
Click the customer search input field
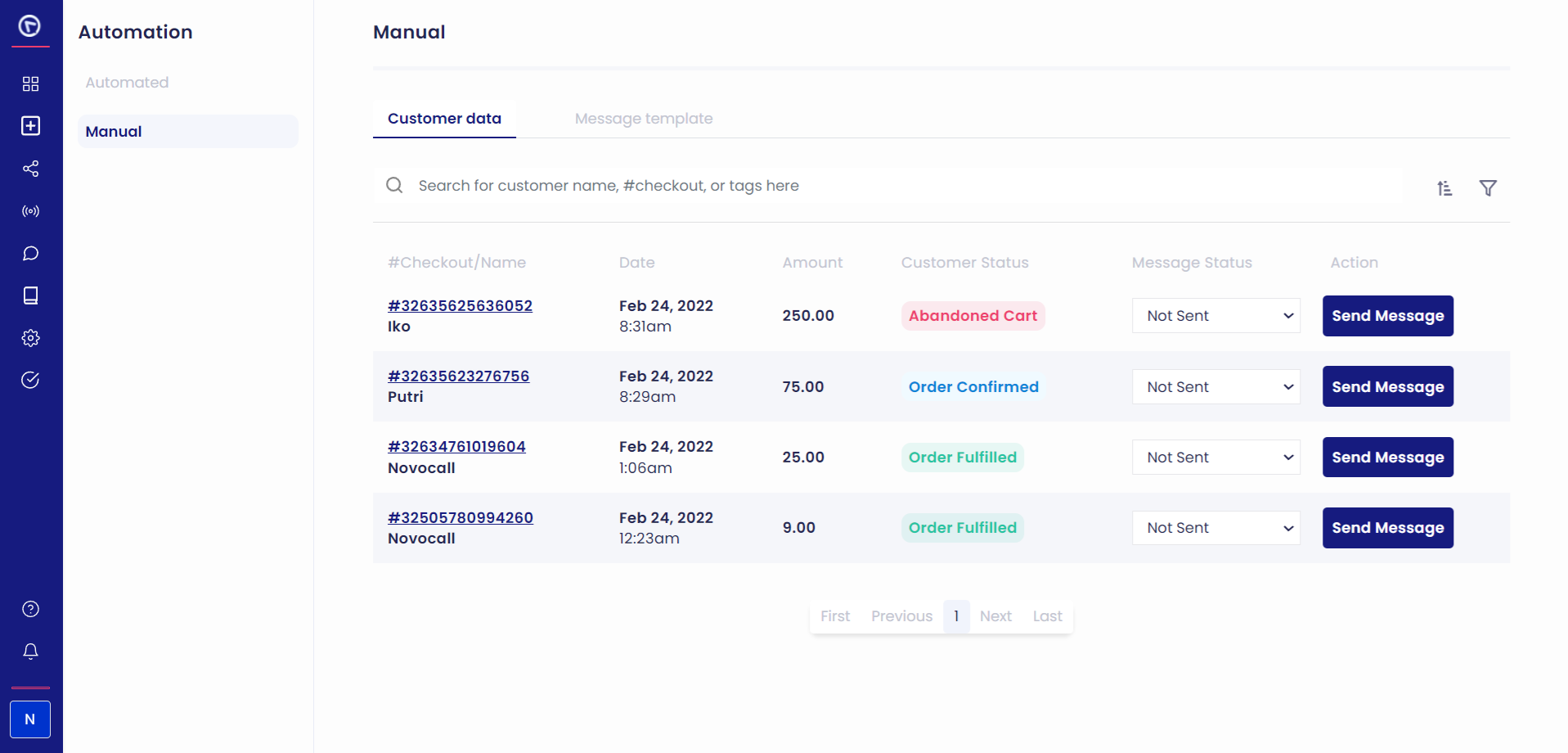coord(887,186)
